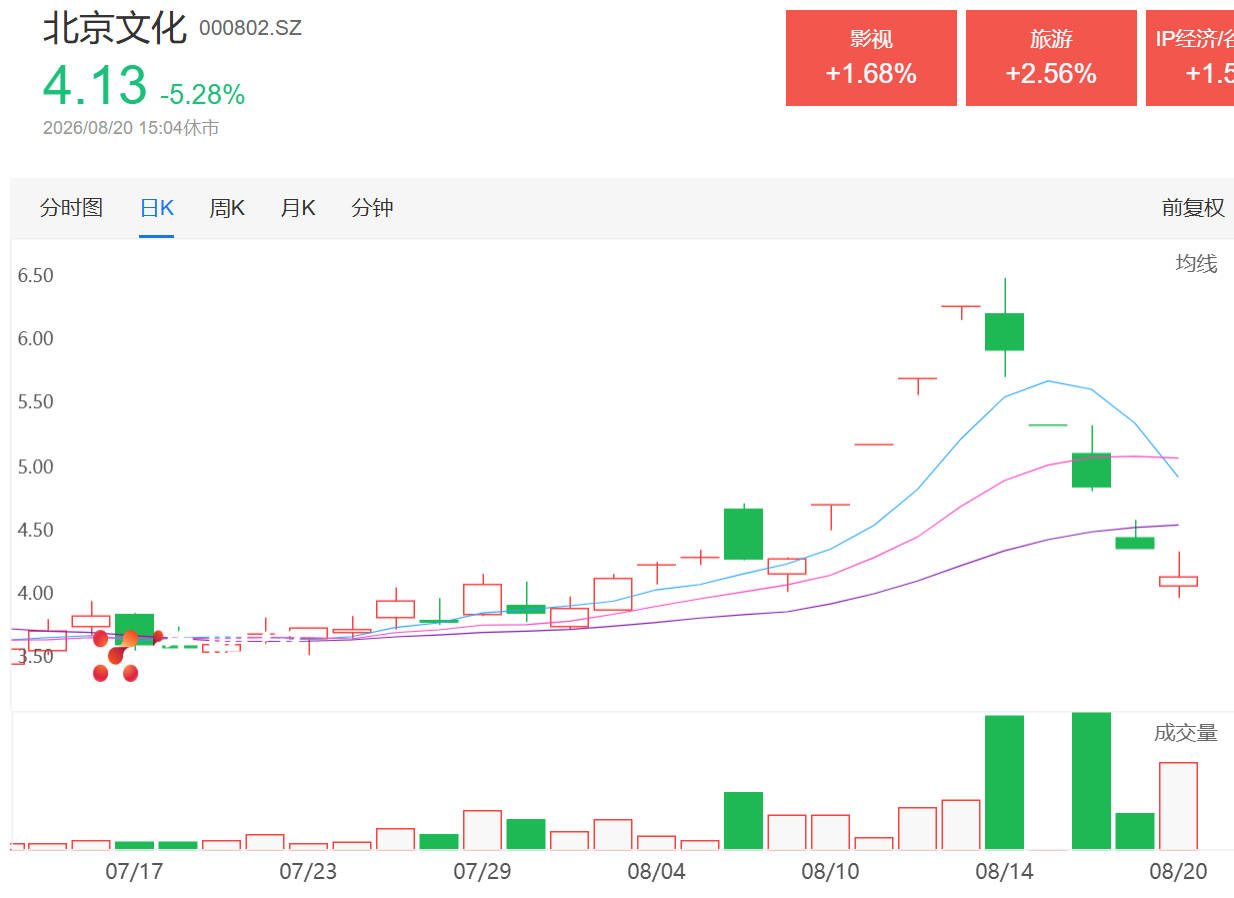Click the 08/04 date axis label
Screen dimensions: 1234x898
point(656,872)
